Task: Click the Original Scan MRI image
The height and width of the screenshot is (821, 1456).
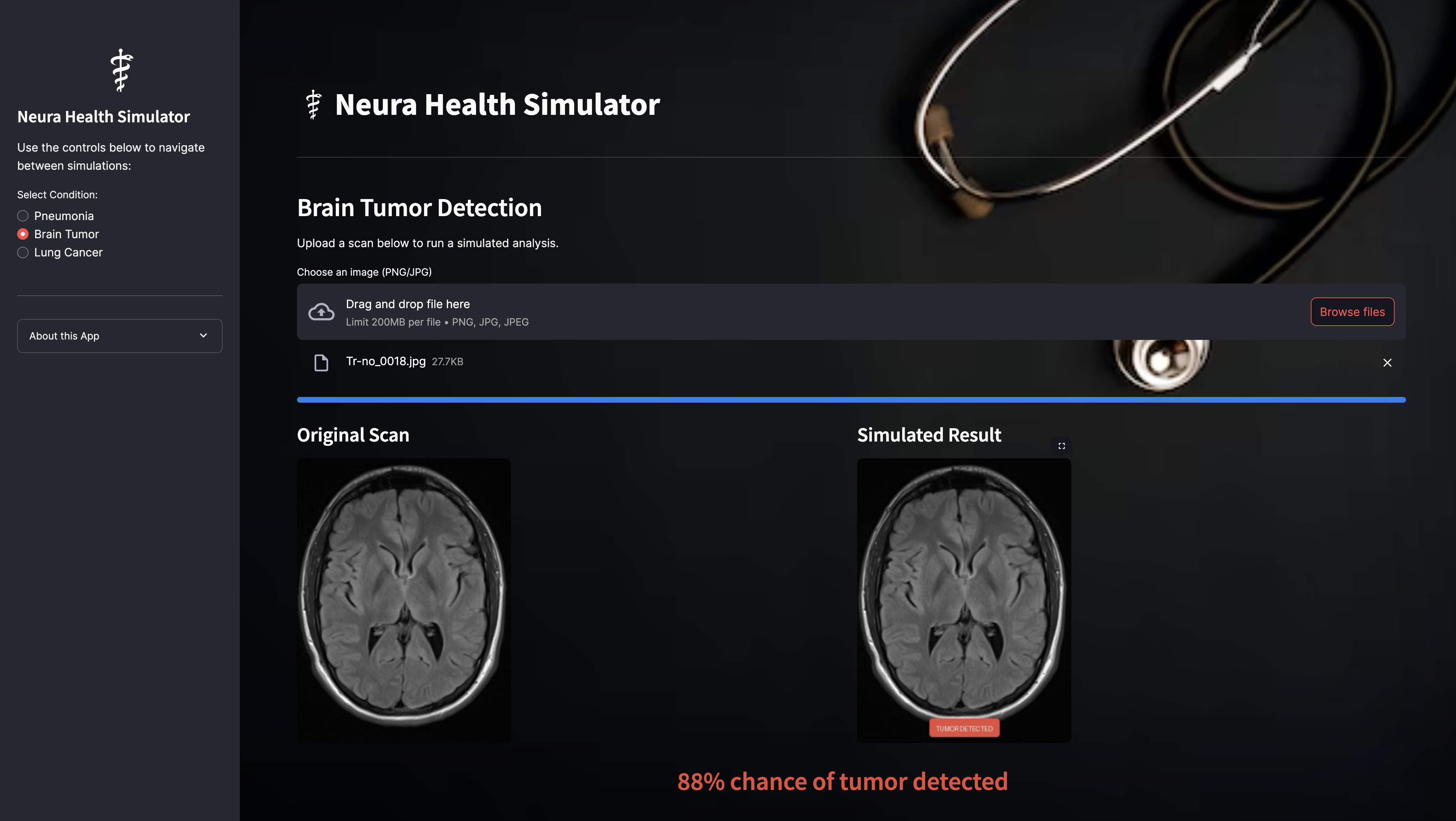Action: tap(404, 600)
